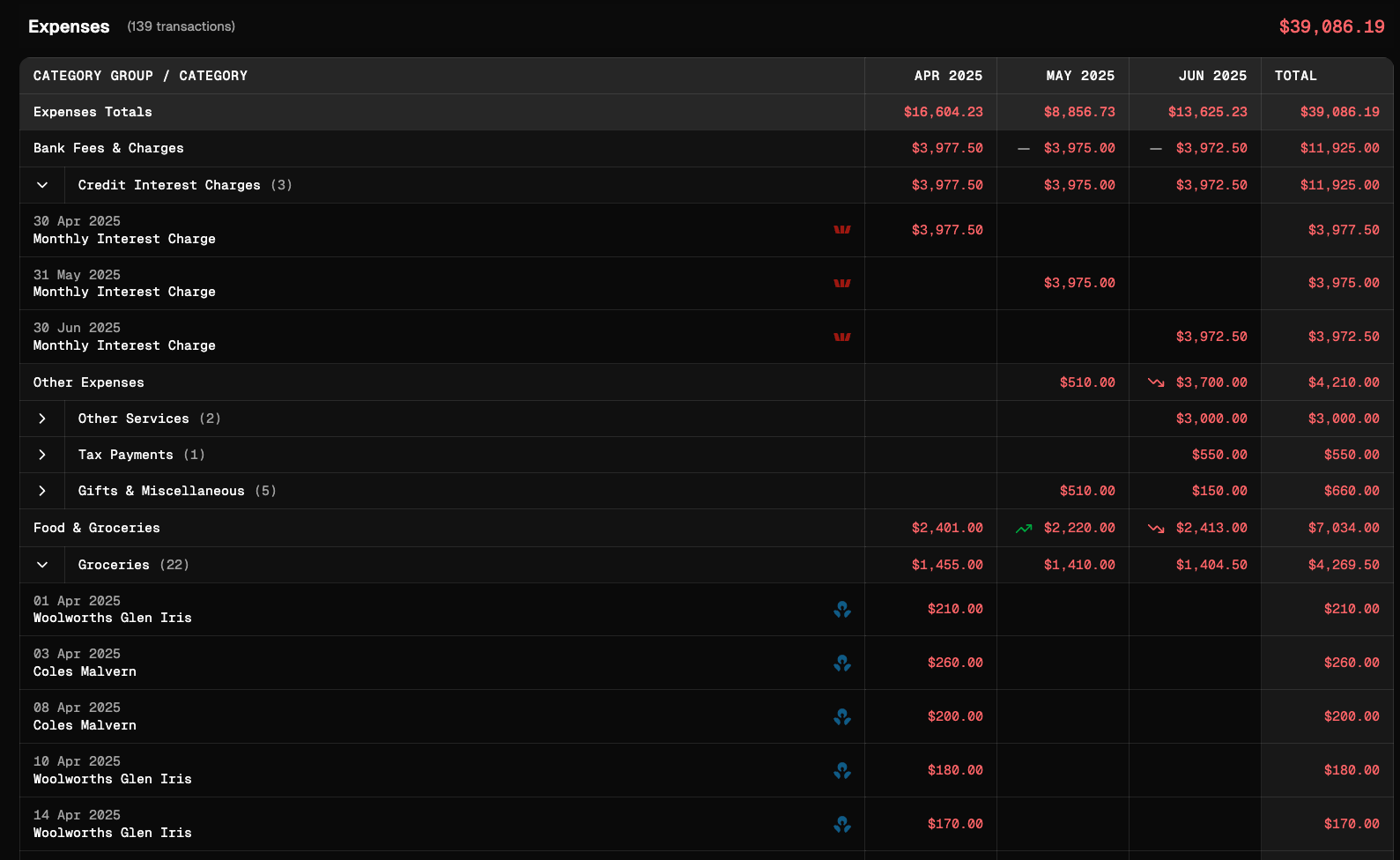The height and width of the screenshot is (860, 1400).
Task: Open 03 Apr 2025 Coles Malvern transaction
Action: [706, 663]
